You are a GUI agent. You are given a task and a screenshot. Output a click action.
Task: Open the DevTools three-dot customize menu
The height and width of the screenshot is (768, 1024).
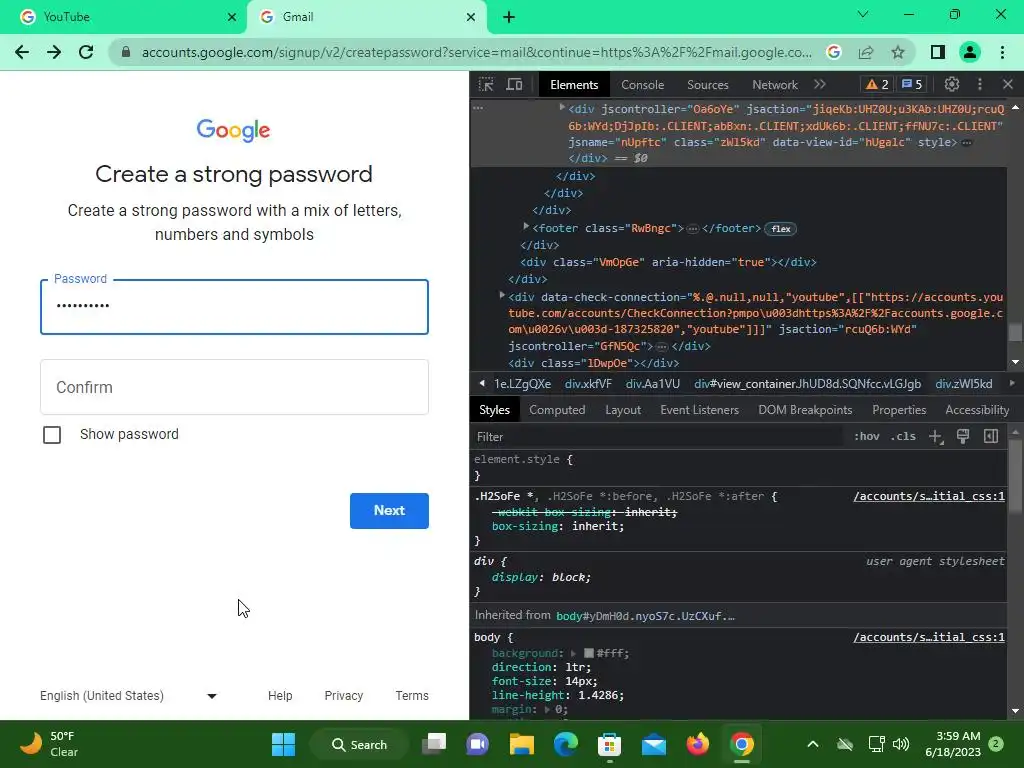980,84
